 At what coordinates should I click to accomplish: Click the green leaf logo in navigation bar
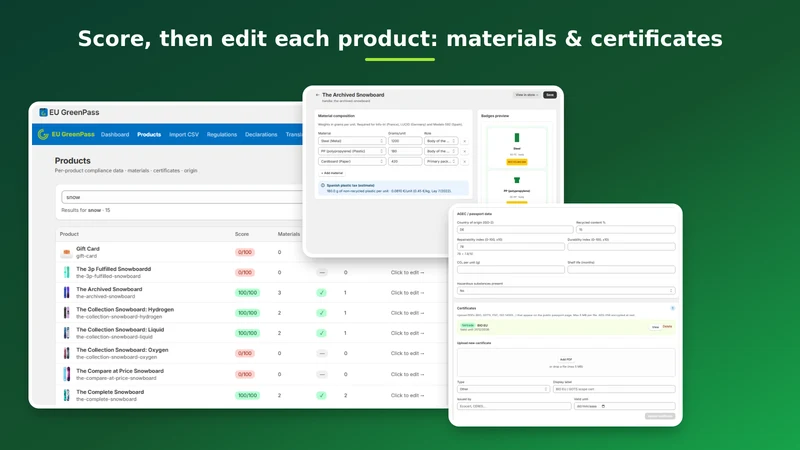pos(43,134)
